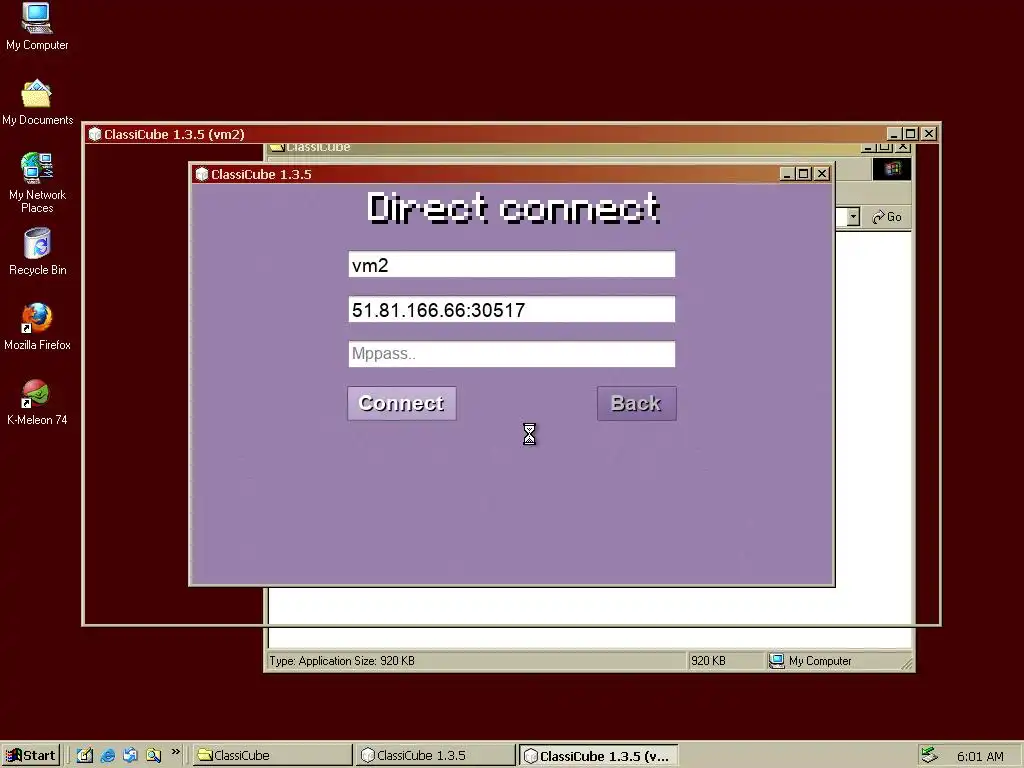Open the Start menu
Viewport: 1024px width, 768px height.
(x=31, y=756)
